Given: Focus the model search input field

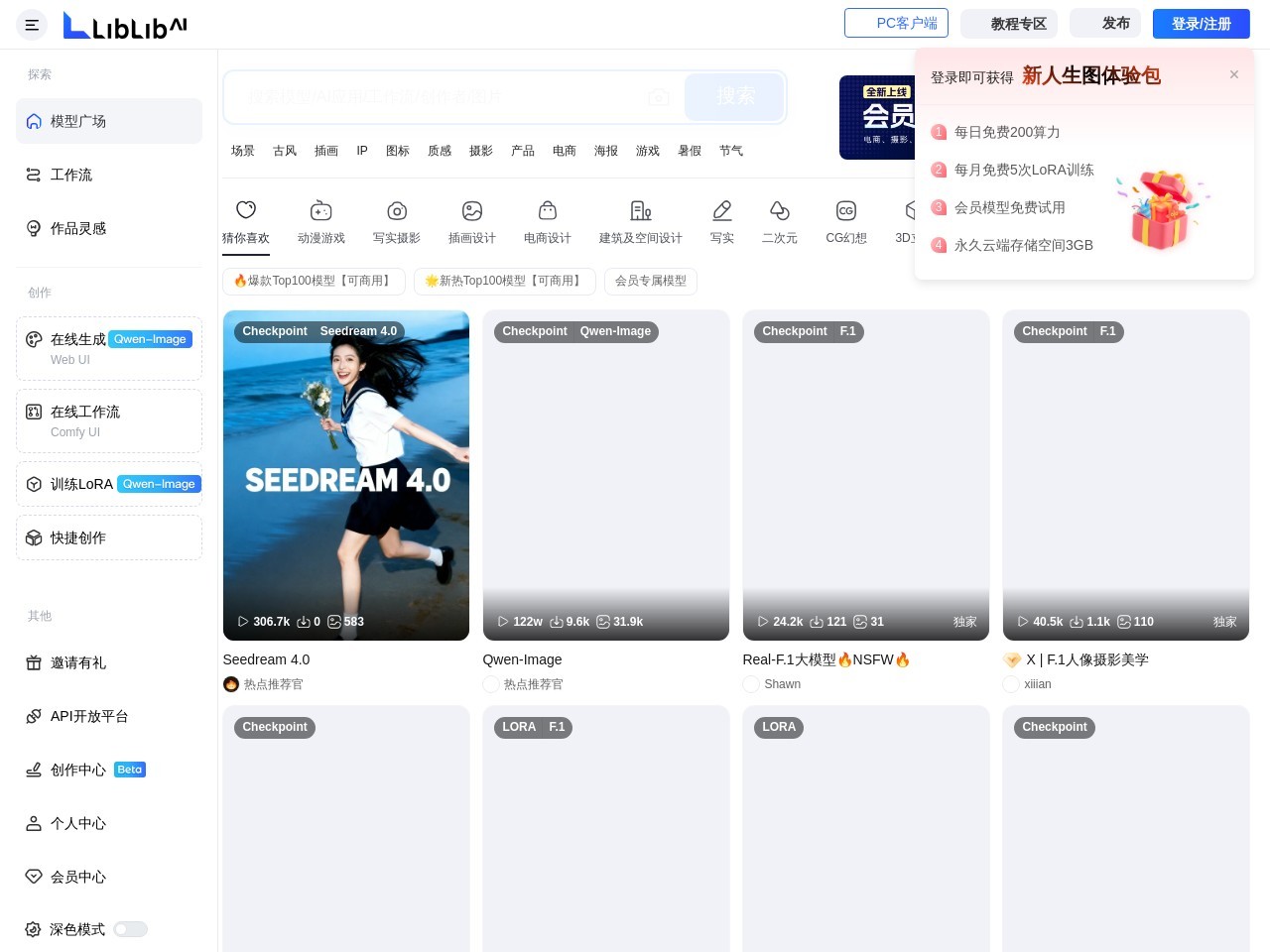Looking at the screenshot, I should [x=437, y=97].
